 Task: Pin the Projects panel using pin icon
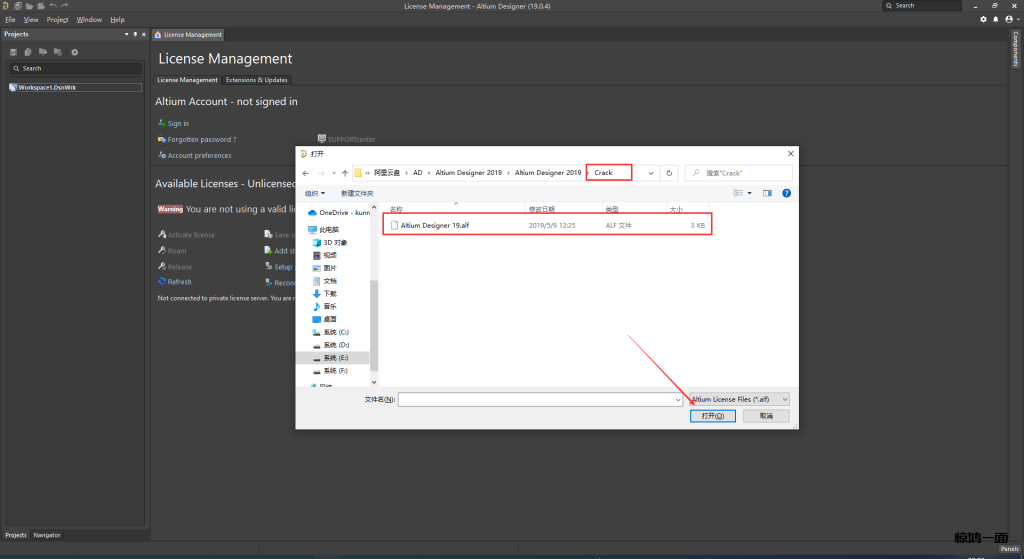coord(135,34)
